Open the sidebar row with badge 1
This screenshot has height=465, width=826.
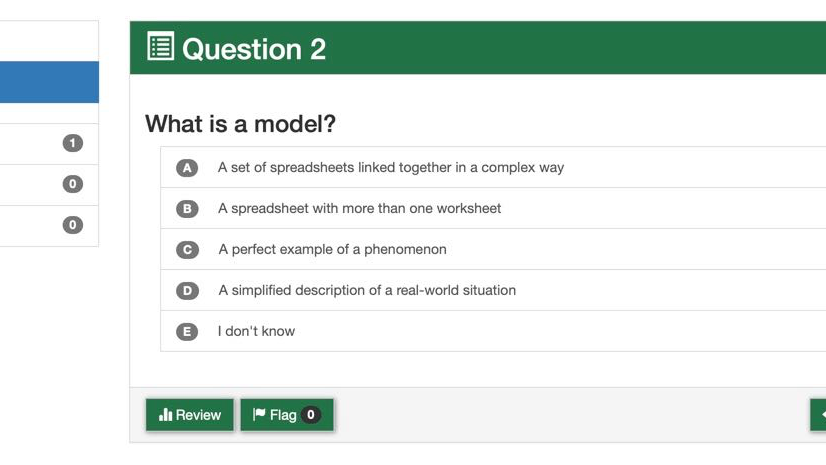pos(49,144)
